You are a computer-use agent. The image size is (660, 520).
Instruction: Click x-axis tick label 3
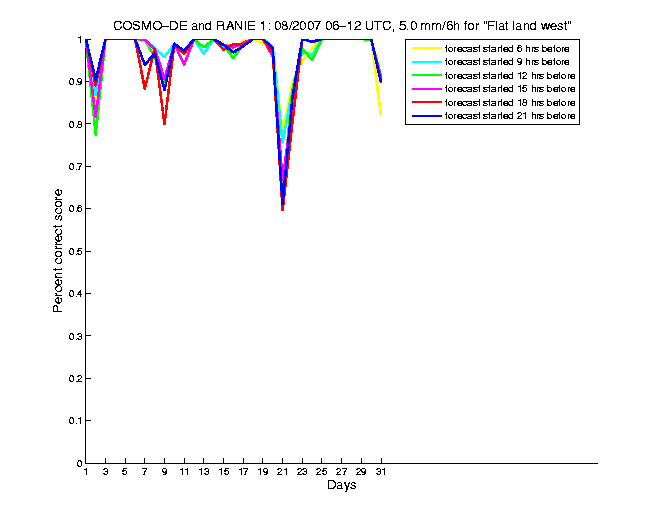coord(105,472)
